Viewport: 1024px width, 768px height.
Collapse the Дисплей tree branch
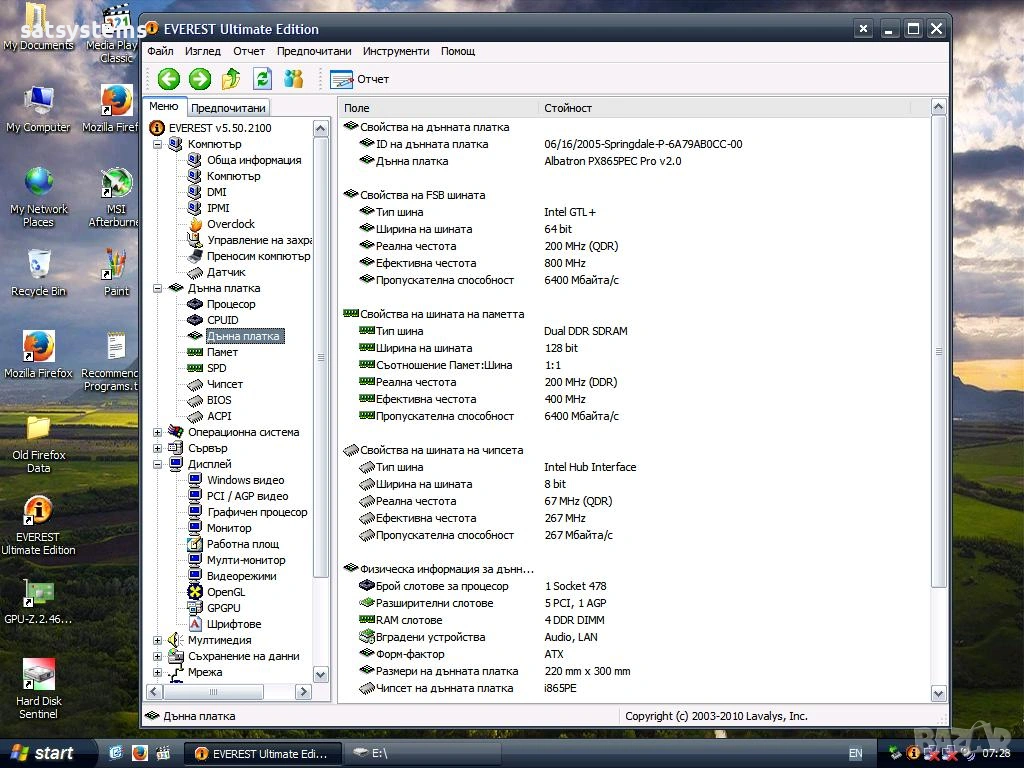(x=158, y=464)
